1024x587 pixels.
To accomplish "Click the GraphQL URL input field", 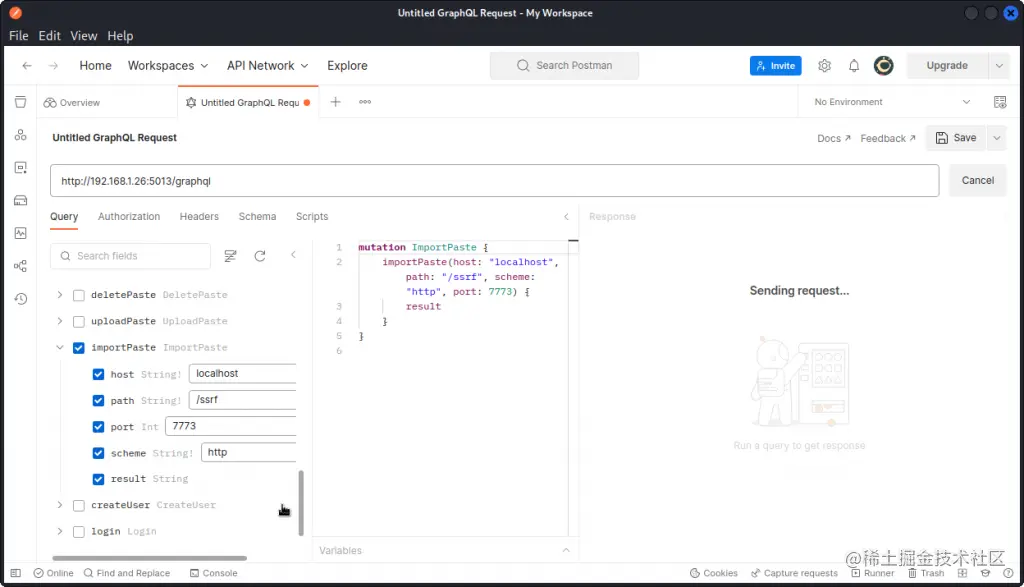I will [x=494, y=181].
